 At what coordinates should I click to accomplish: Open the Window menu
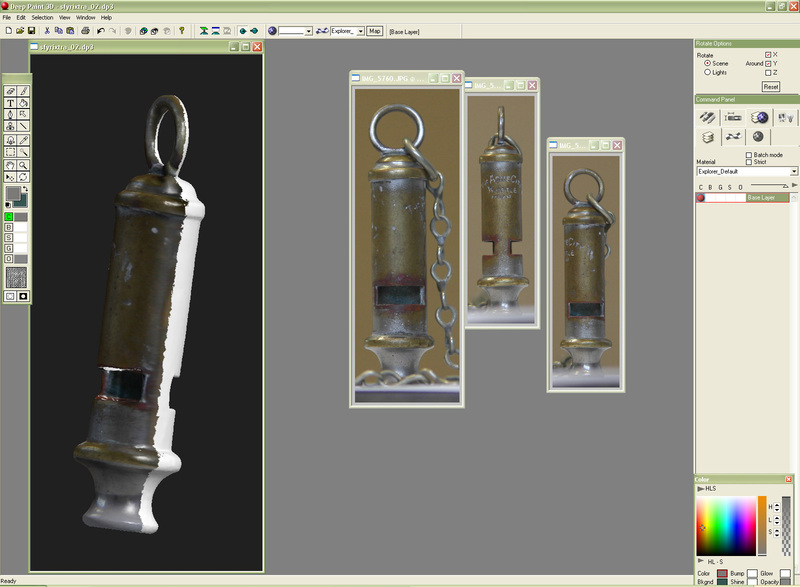coord(86,17)
